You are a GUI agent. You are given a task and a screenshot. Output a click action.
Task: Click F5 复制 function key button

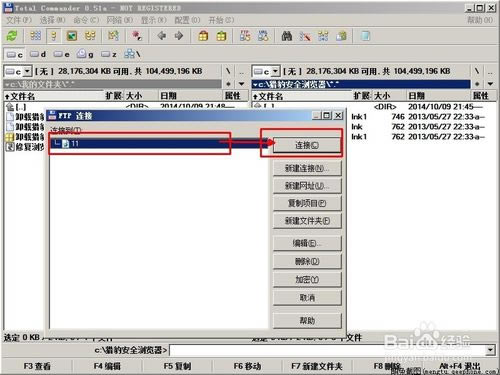click(177, 366)
